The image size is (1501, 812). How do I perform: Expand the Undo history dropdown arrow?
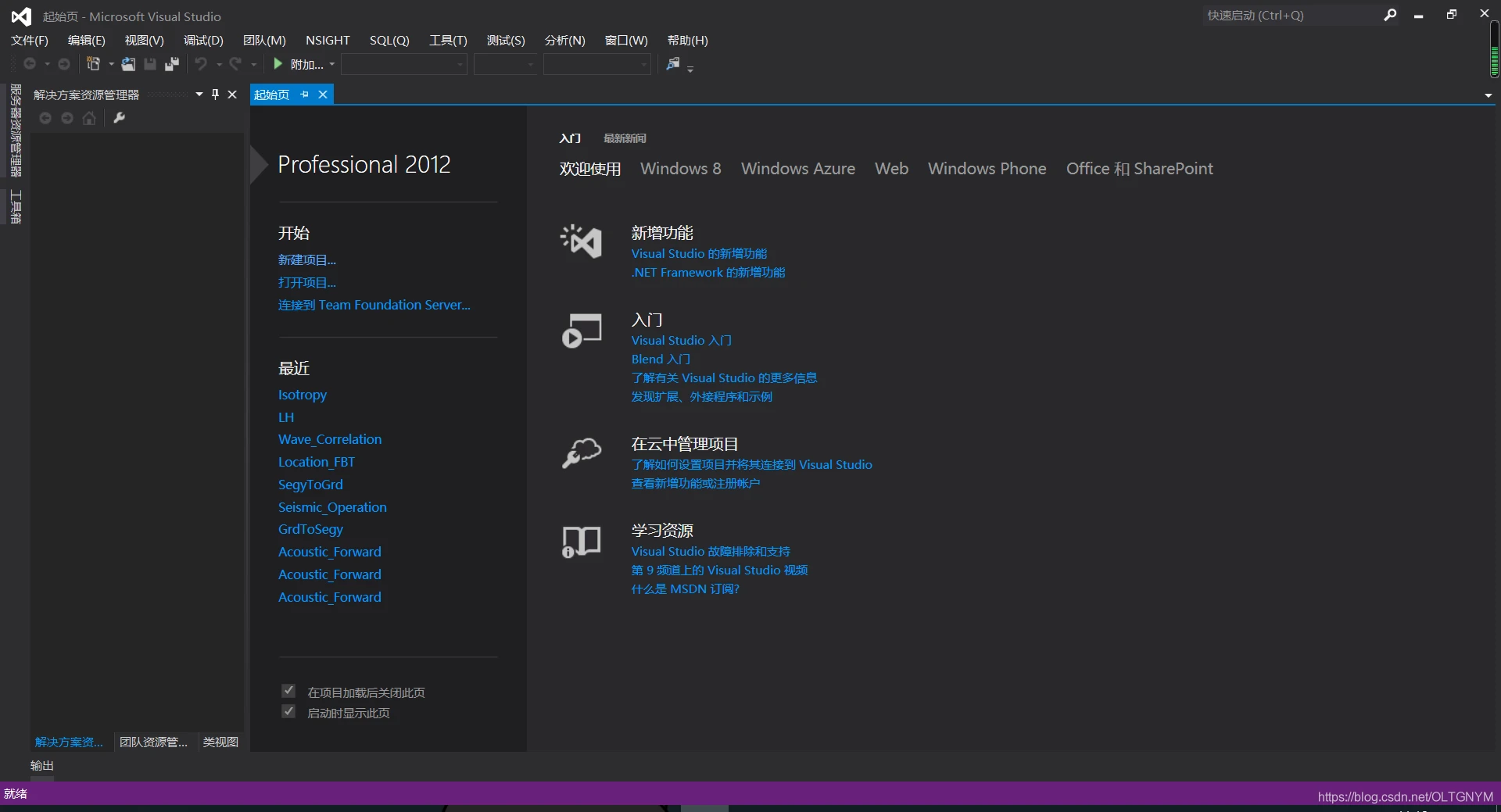pos(219,64)
